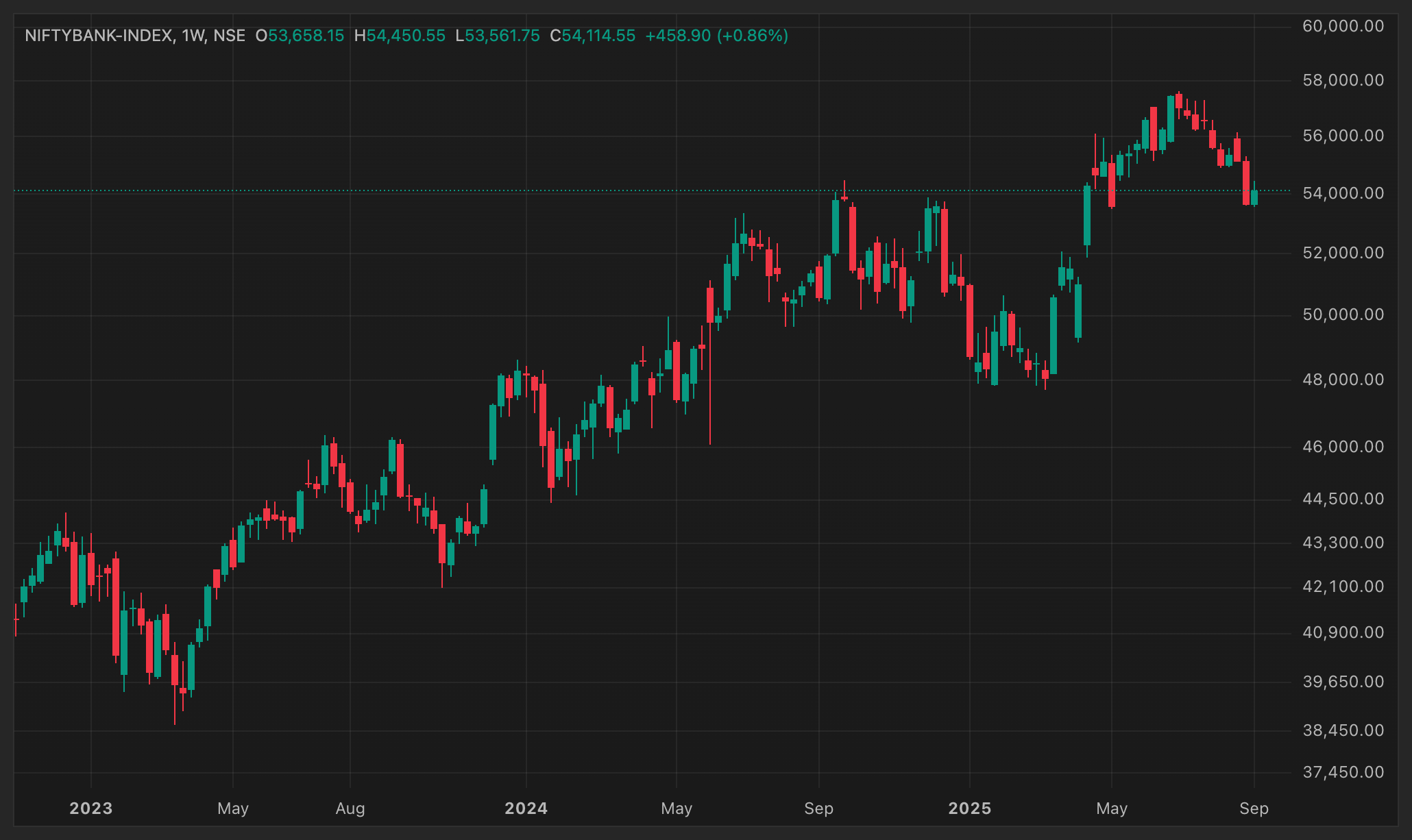Click the May label right after 2023

tap(233, 808)
